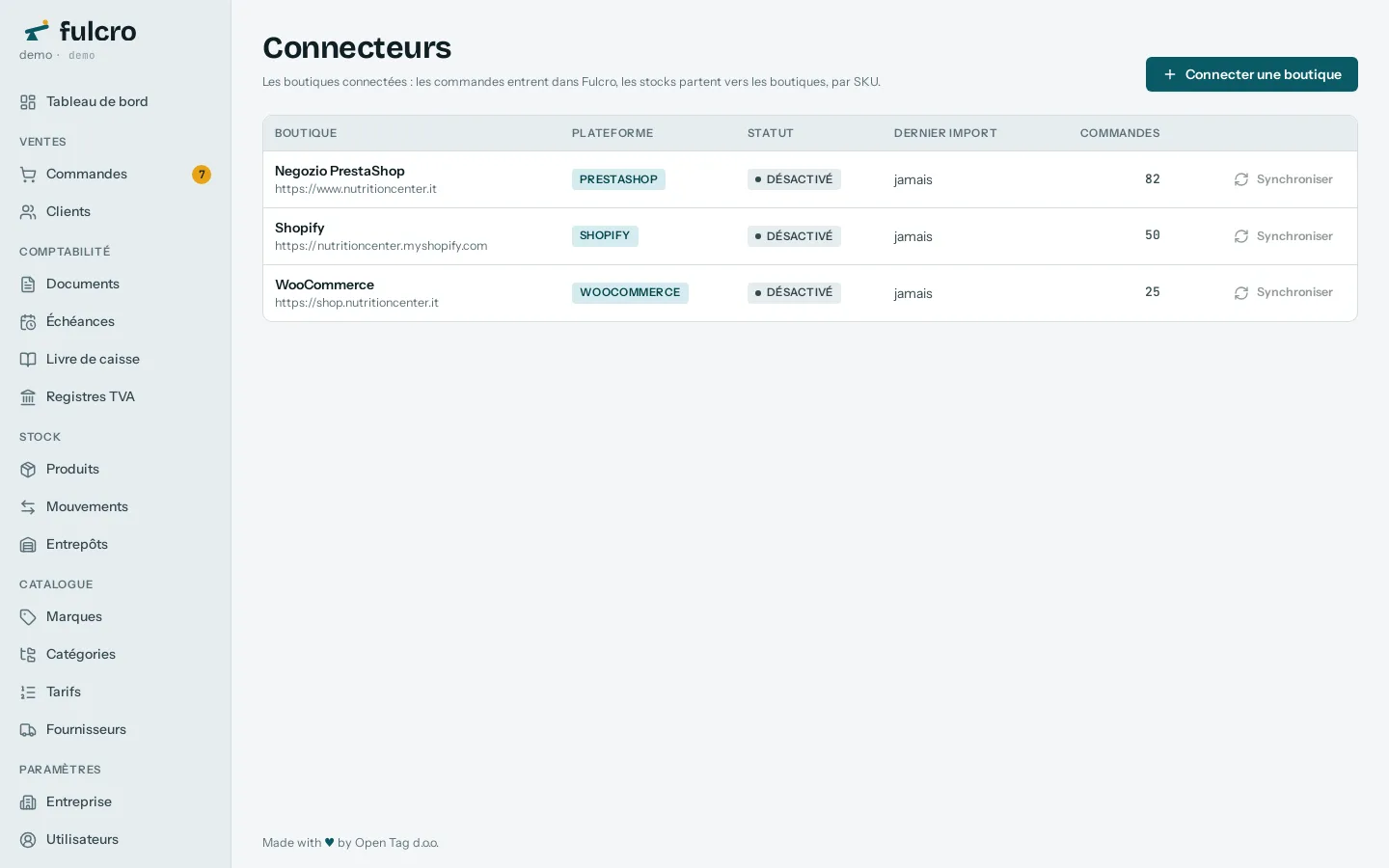The width and height of the screenshot is (1389, 868).
Task: Click the Utilisateurs user icon
Action: click(x=28, y=840)
